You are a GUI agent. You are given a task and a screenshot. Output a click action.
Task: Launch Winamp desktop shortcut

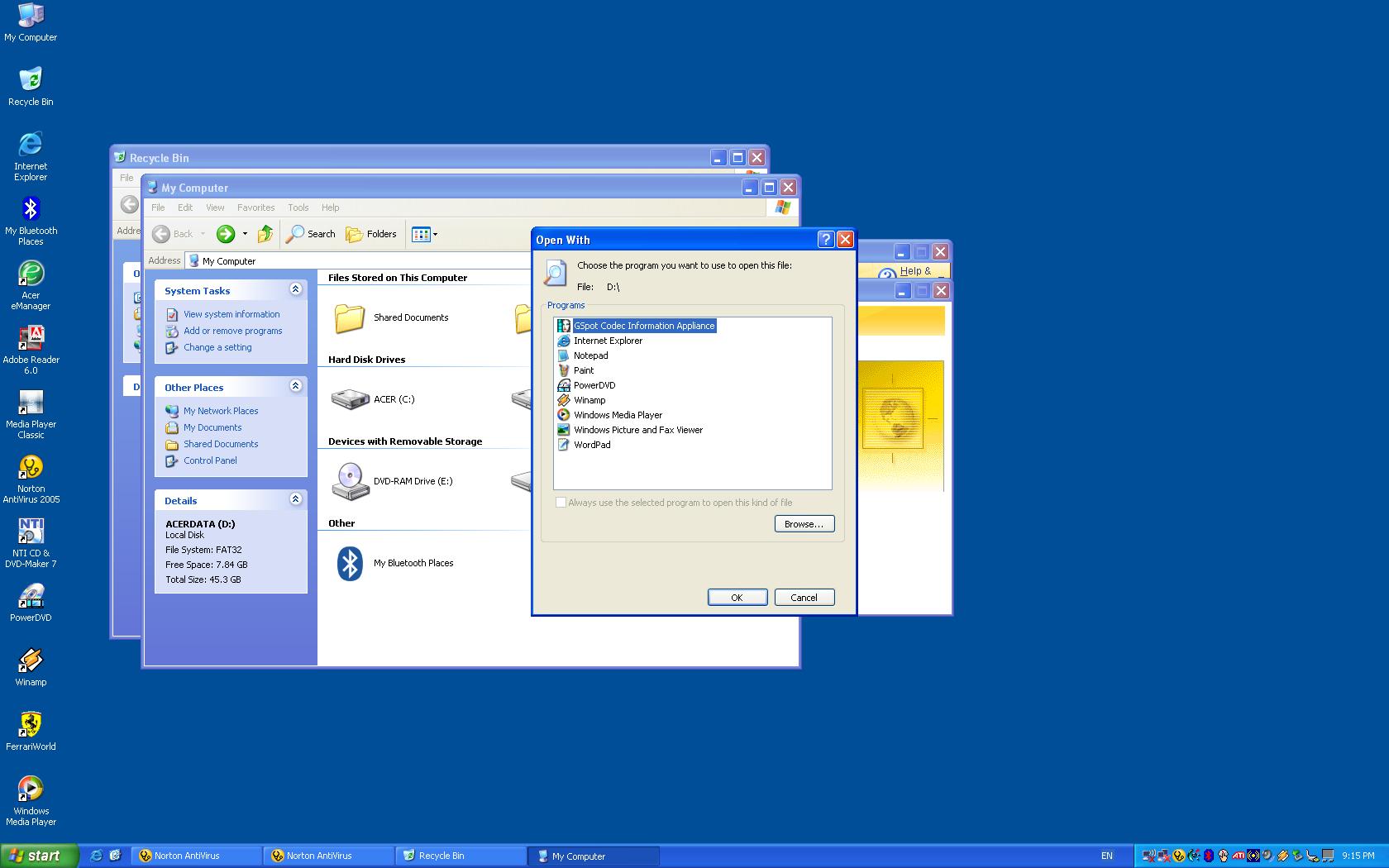31,667
